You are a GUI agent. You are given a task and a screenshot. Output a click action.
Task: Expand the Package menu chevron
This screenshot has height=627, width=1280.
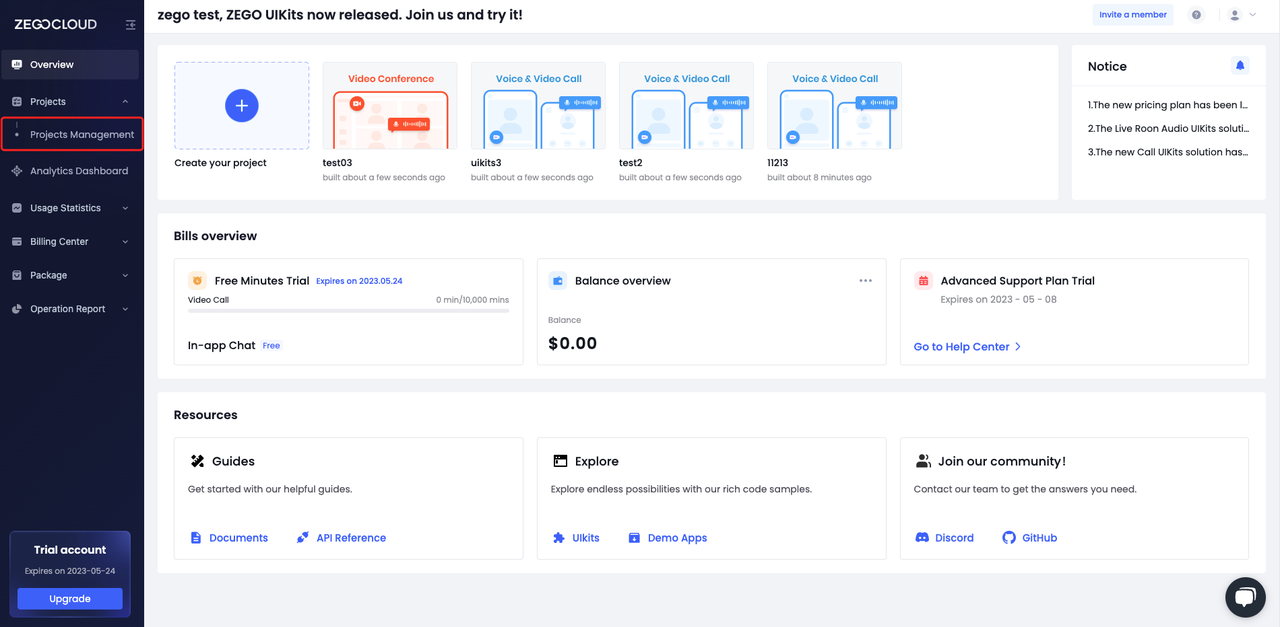tap(125, 275)
